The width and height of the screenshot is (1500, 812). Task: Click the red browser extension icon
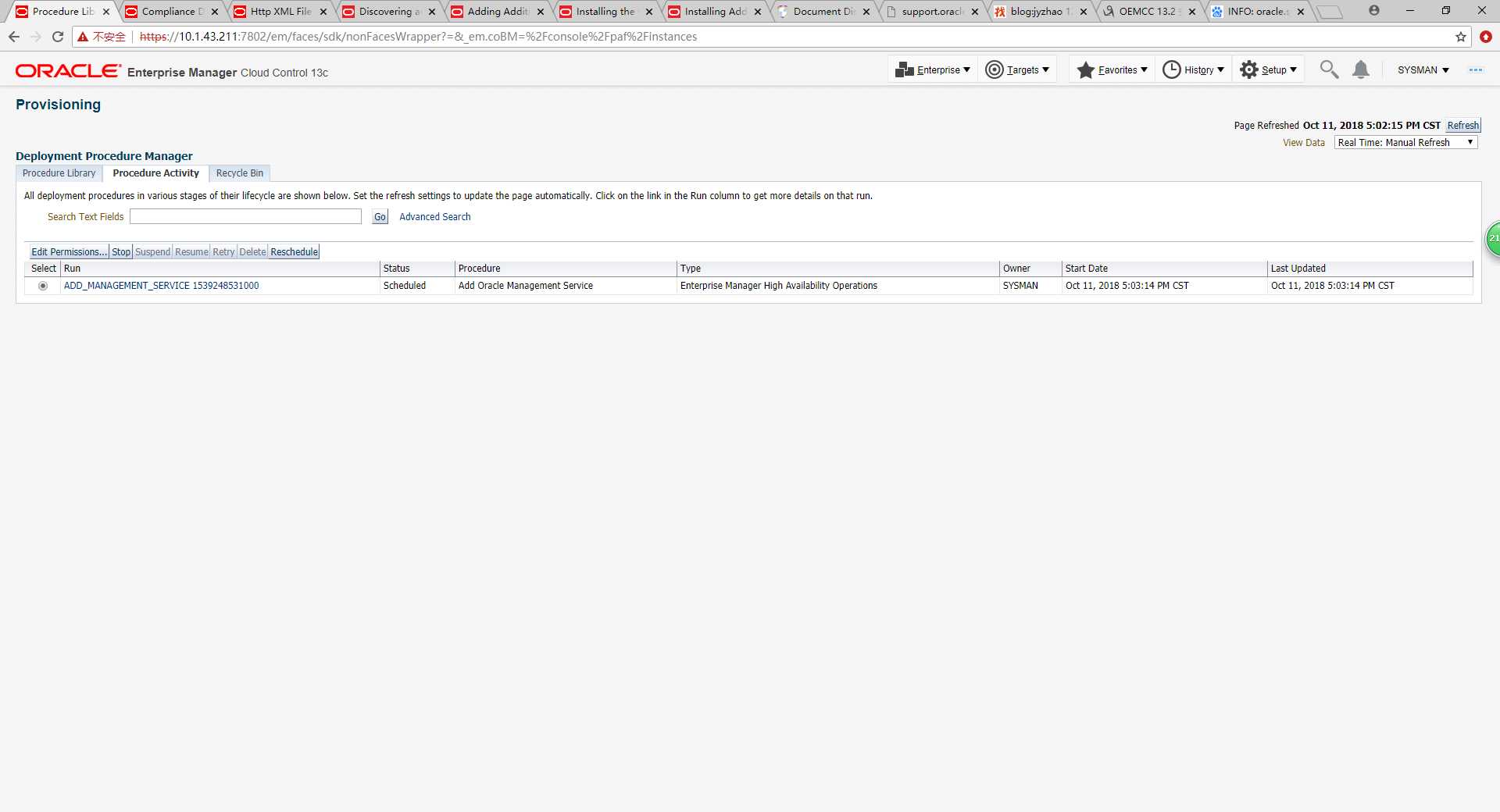coord(1486,37)
